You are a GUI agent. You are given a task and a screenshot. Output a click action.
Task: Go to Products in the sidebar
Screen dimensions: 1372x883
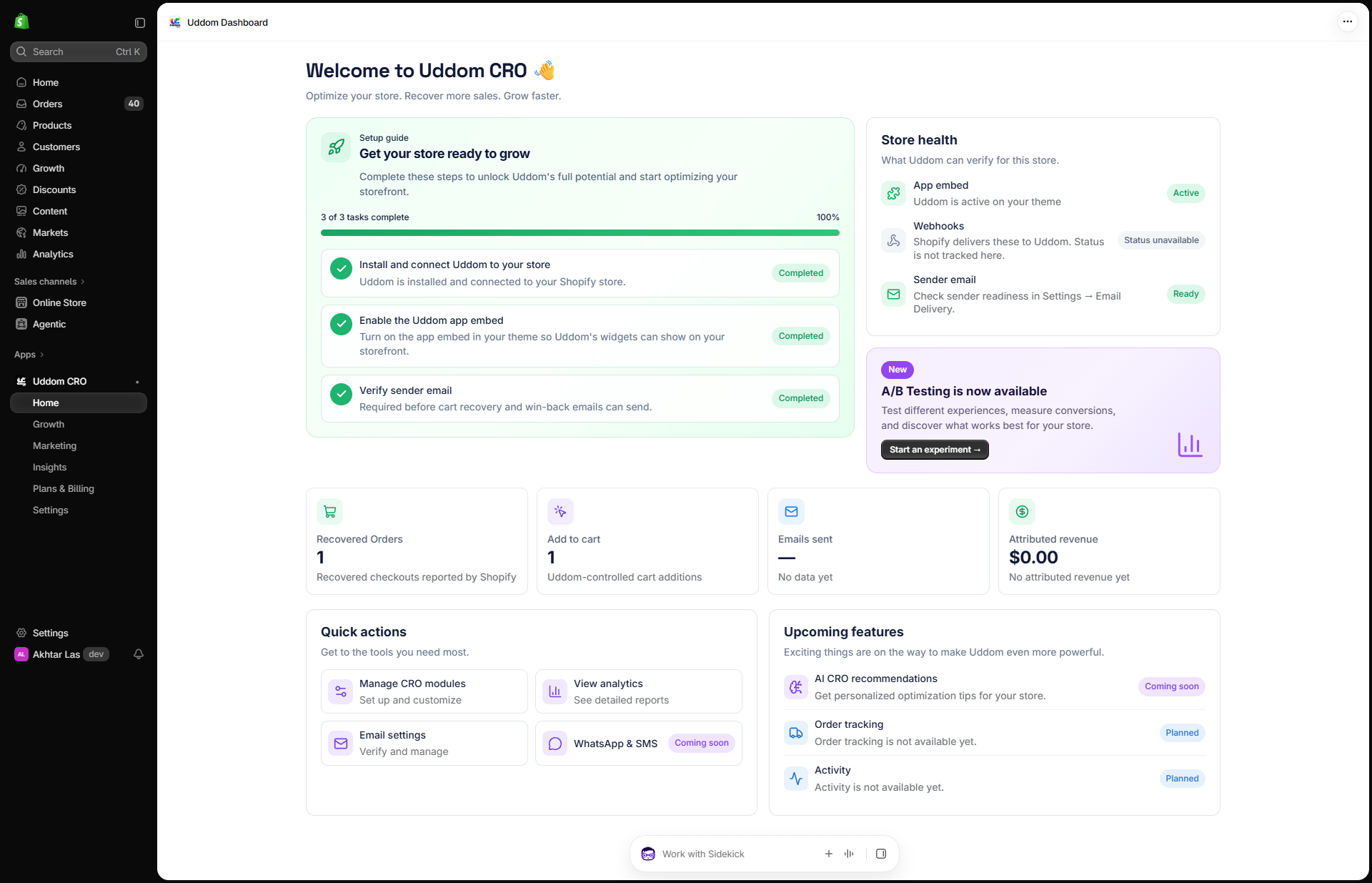[x=79, y=125]
